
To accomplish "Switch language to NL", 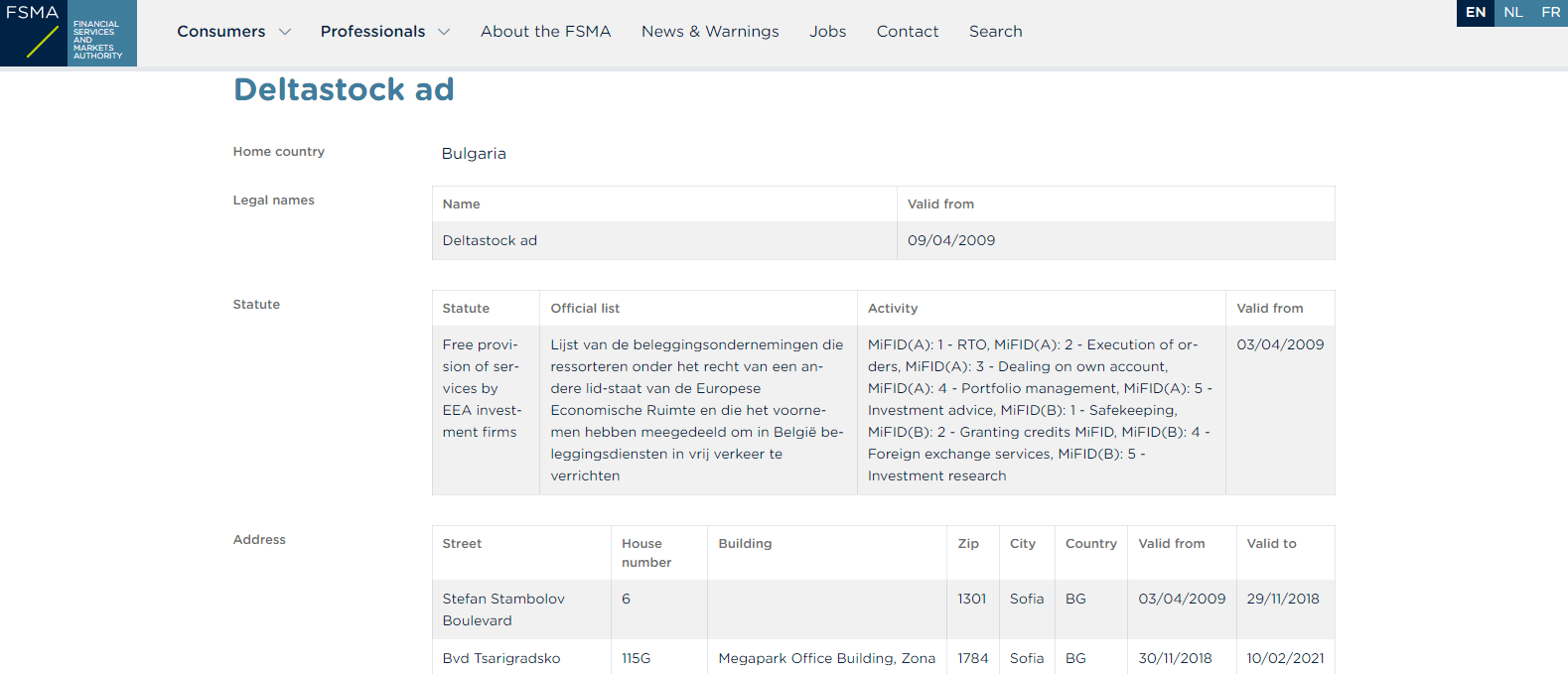I will click(1513, 13).
